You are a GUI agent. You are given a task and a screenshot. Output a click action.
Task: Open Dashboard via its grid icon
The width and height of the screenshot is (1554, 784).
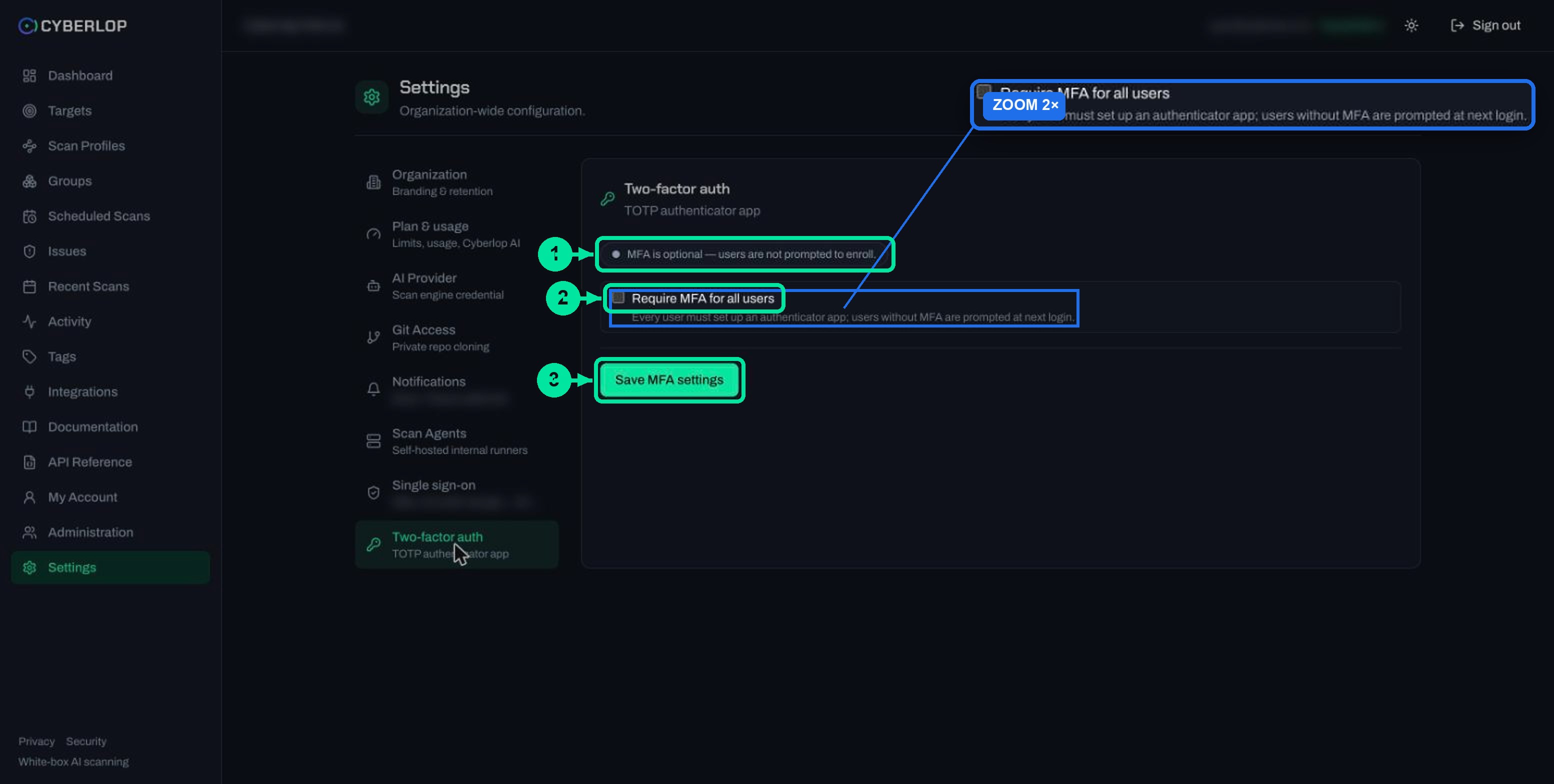29,76
